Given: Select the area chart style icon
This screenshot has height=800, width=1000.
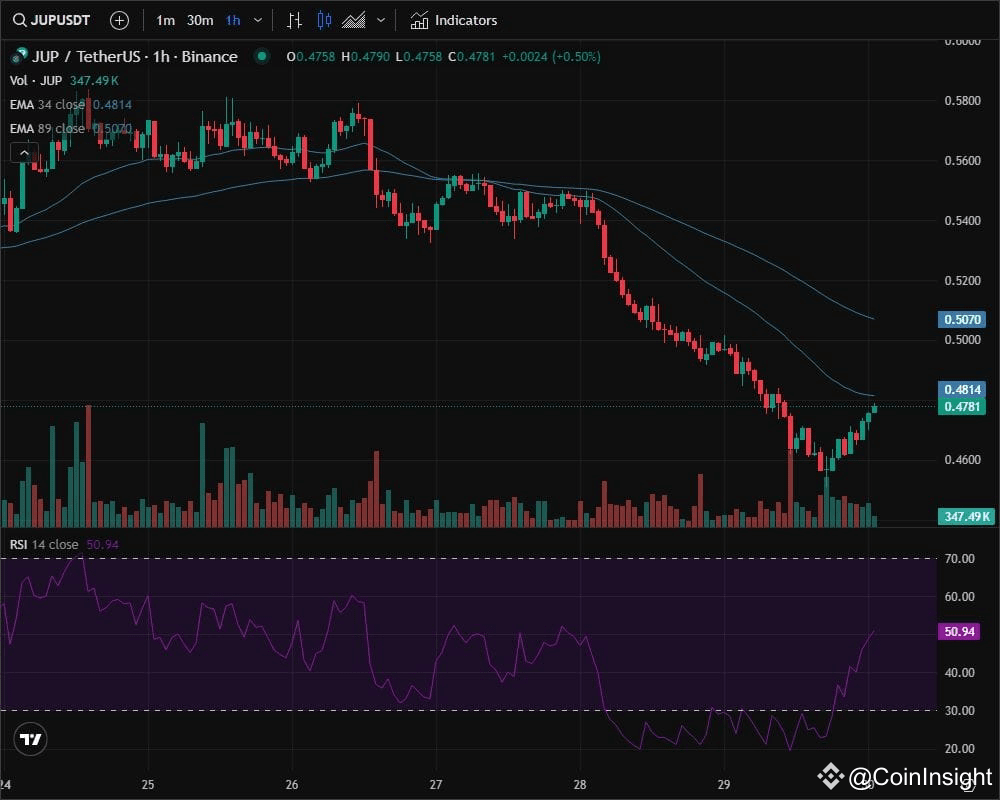Looking at the screenshot, I should [x=352, y=19].
